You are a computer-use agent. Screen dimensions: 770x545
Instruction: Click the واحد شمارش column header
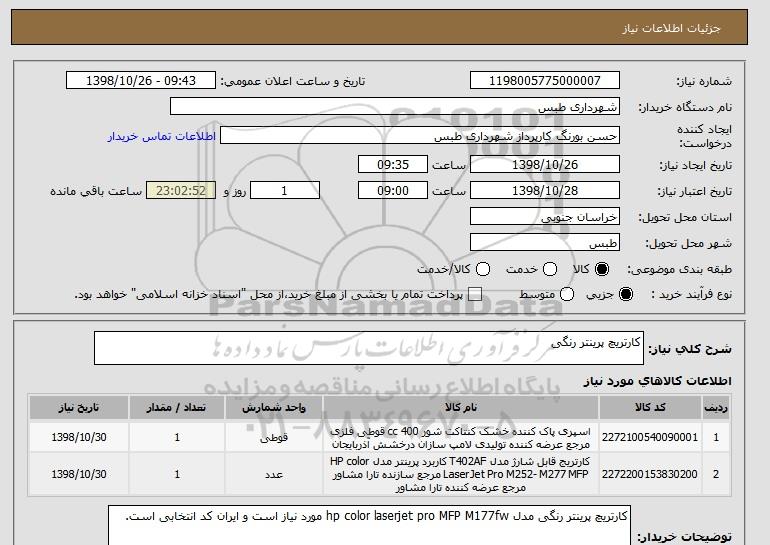[x=274, y=408]
